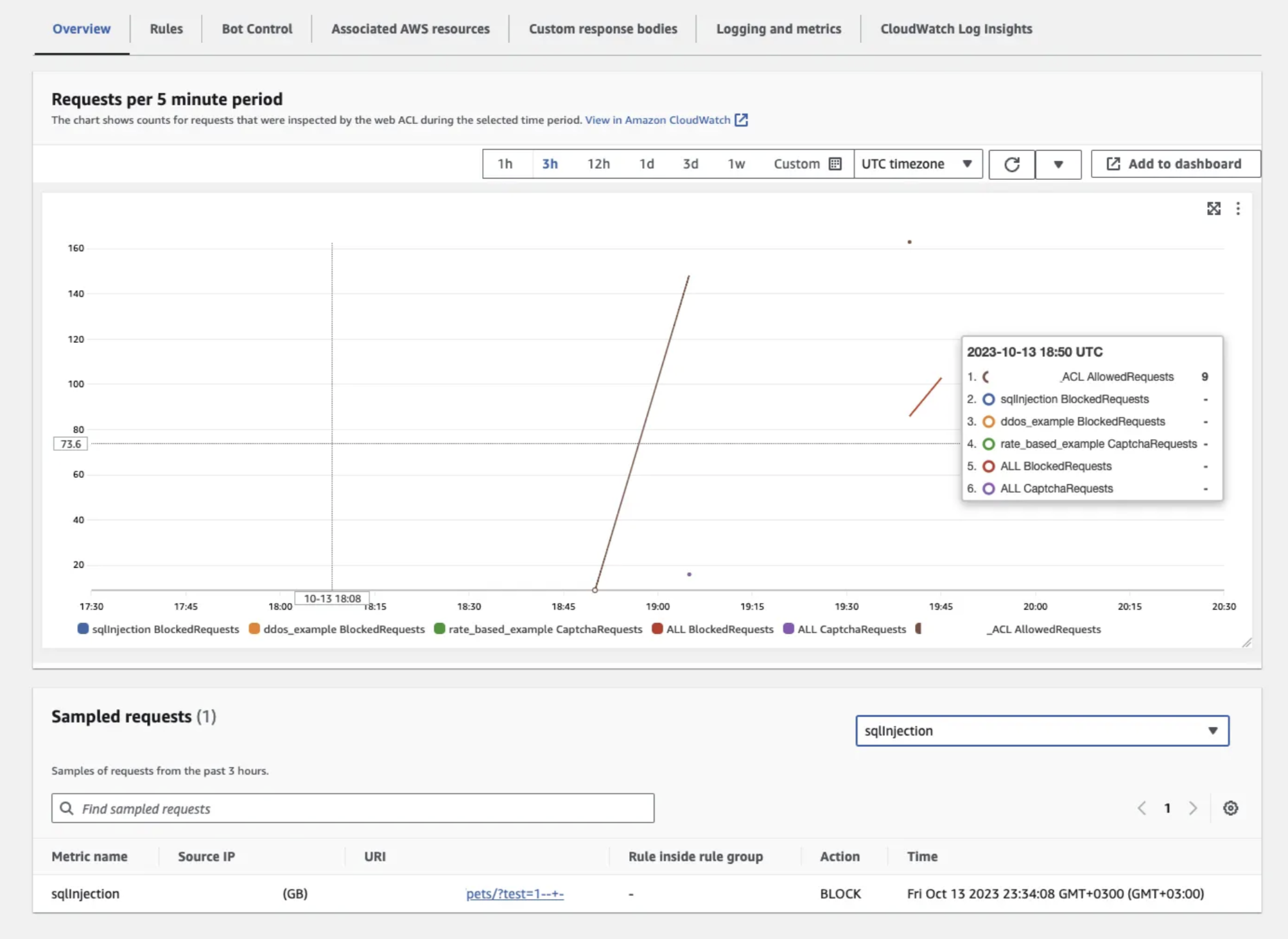Open the sqlInjection rule dropdown

(1042, 731)
